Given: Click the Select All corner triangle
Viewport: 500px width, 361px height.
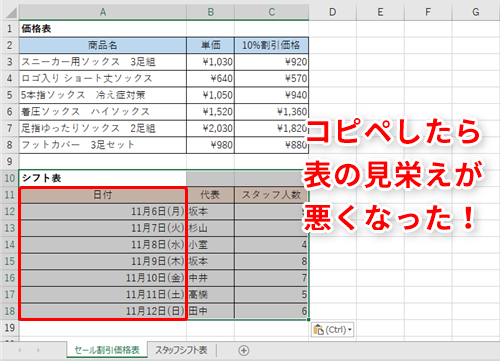Looking at the screenshot, I should 10,12.
